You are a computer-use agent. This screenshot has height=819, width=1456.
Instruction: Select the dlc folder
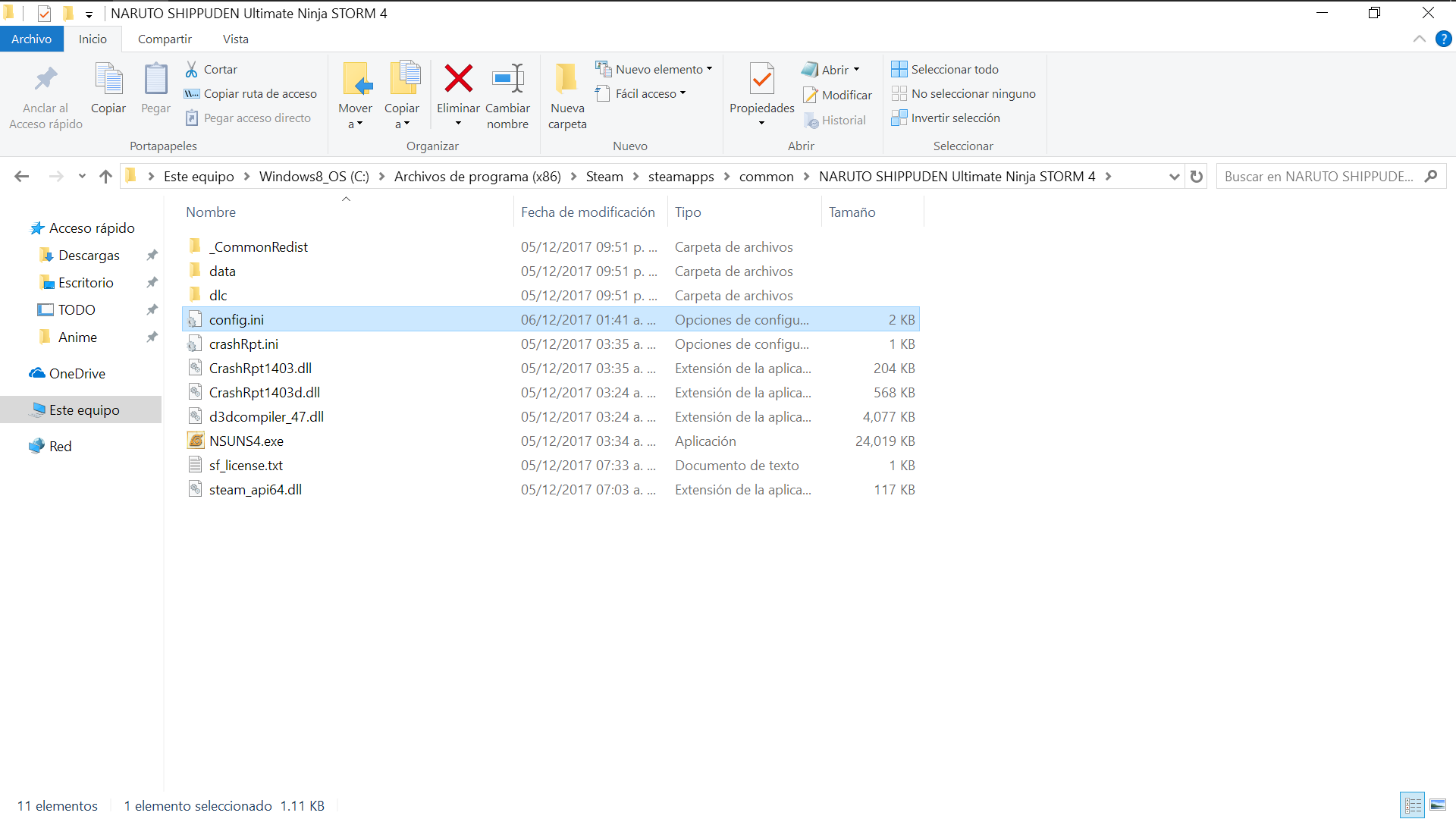[551, 296]
